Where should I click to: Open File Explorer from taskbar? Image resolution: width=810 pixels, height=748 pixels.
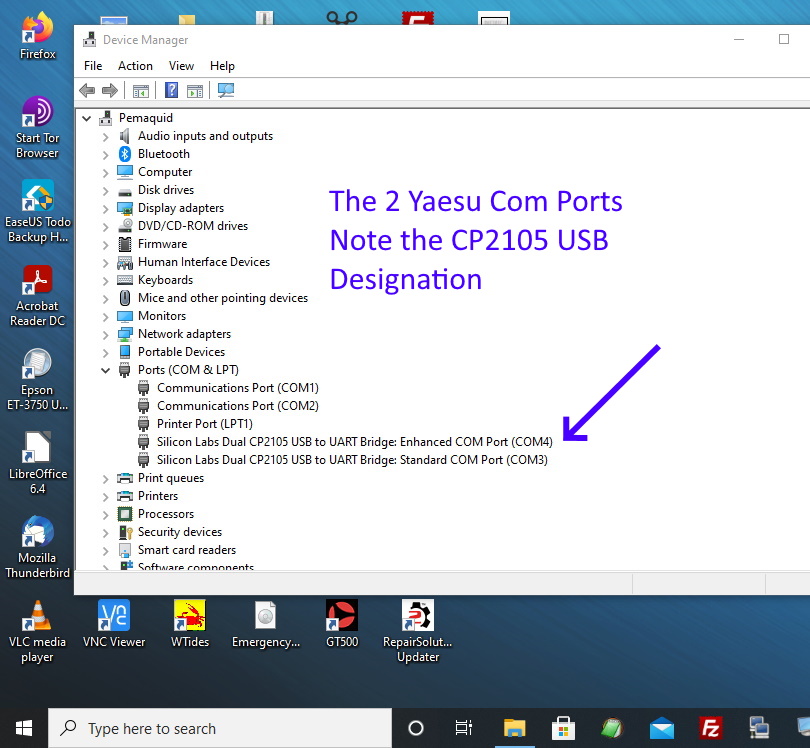(514, 728)
